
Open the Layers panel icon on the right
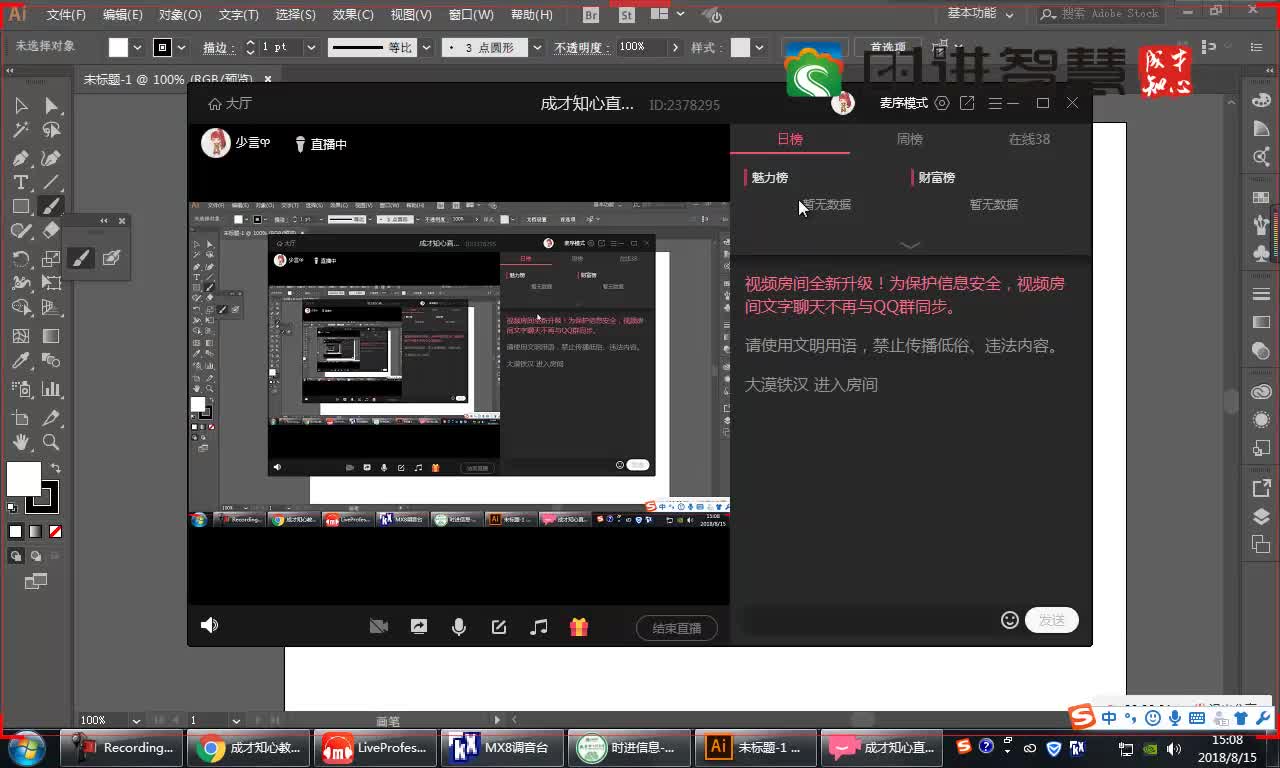(x=1260, y=517)
